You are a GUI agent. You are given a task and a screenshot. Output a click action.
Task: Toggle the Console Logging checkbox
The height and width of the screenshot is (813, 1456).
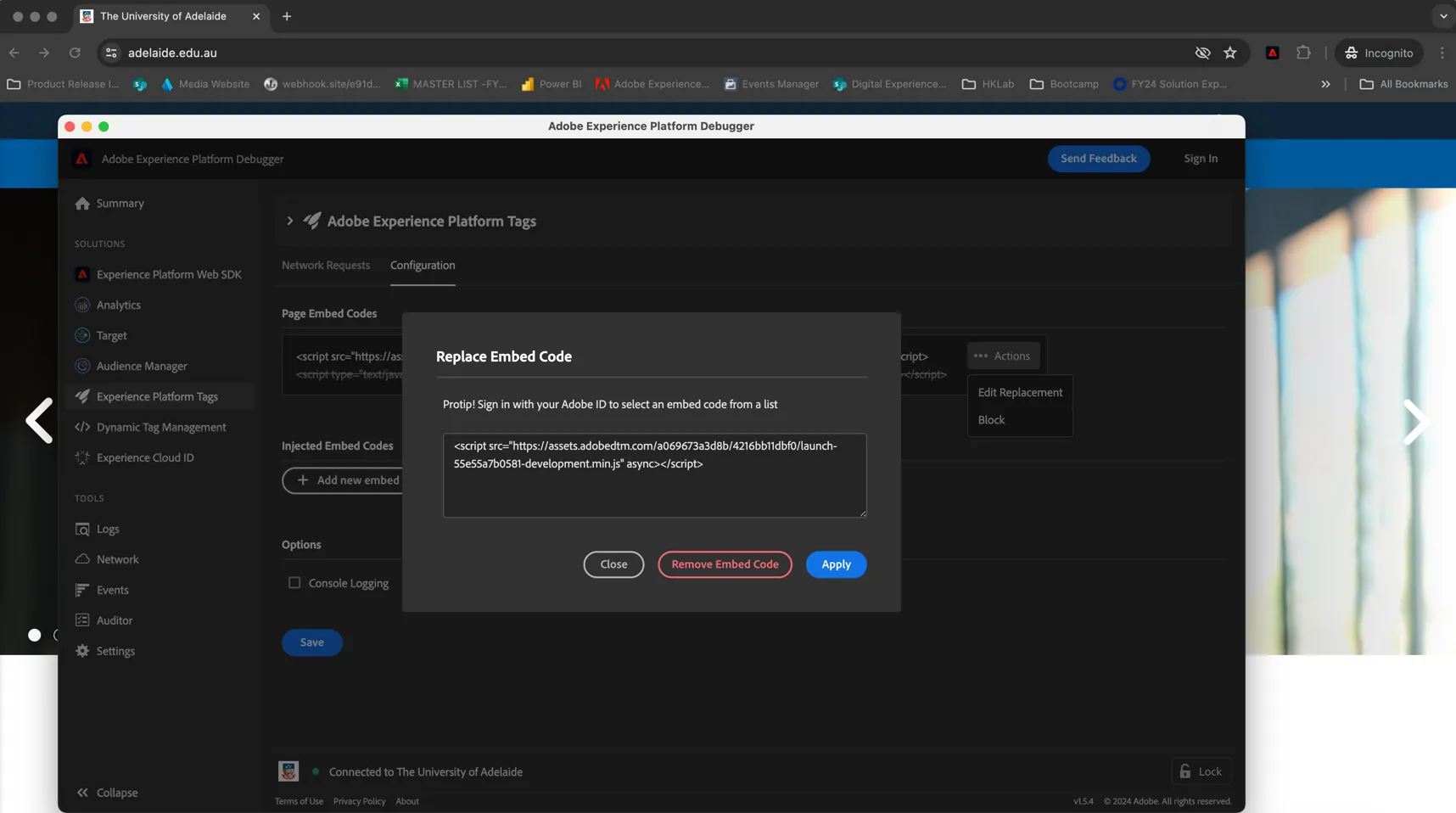(x=294, y=583)
